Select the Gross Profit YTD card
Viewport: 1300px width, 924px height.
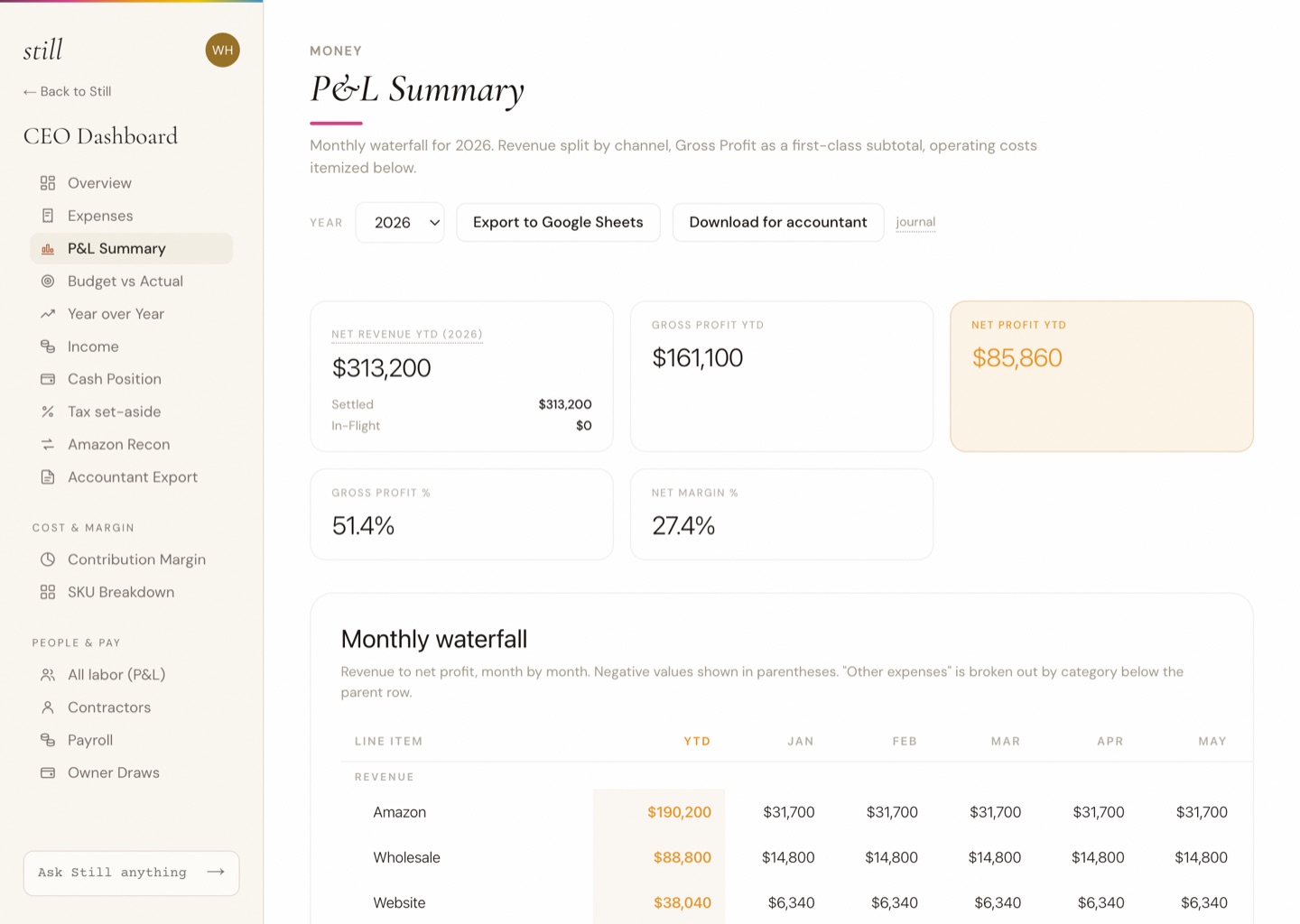782,376
